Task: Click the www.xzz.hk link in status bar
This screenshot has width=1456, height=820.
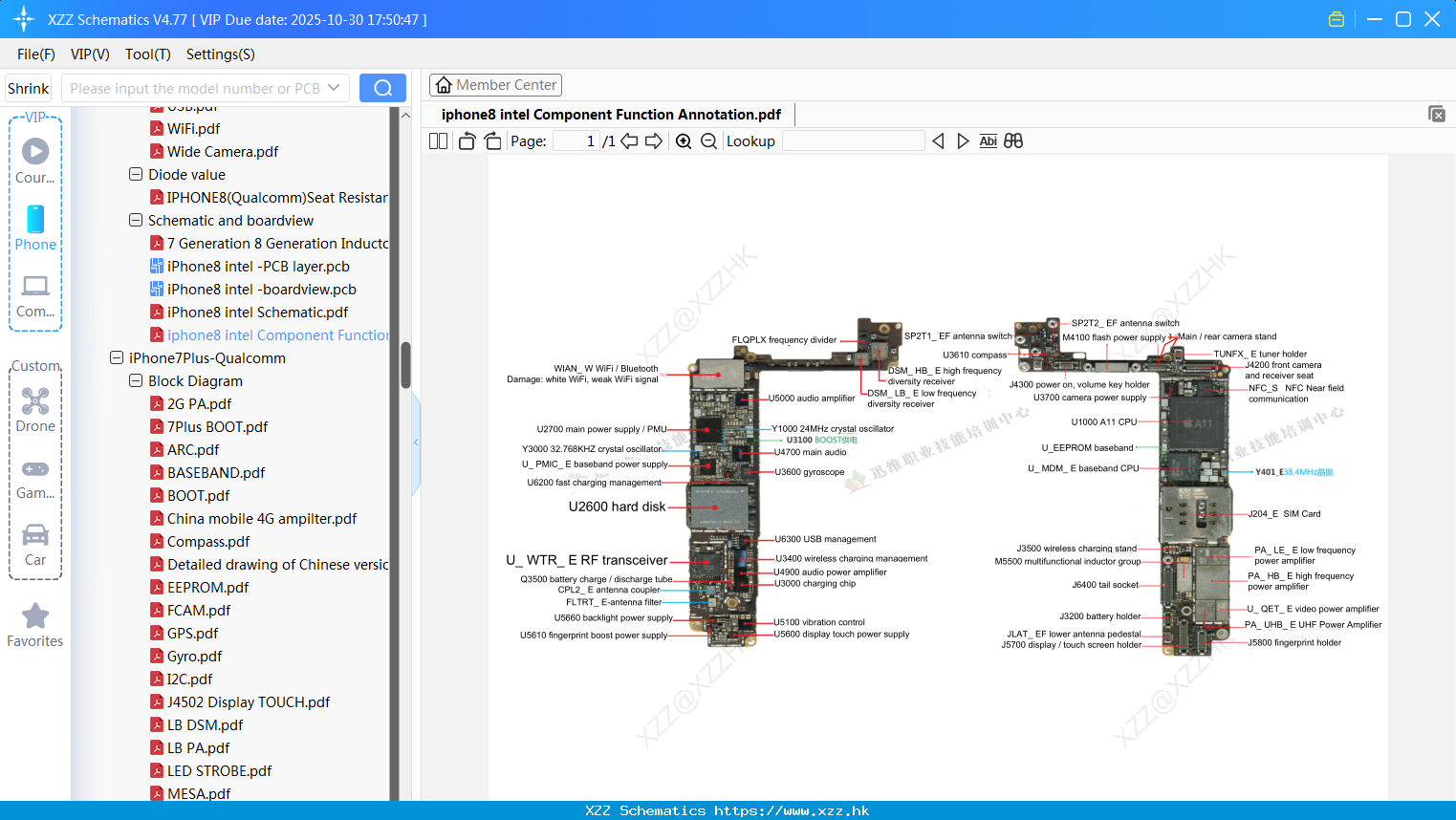Action: click(x=792, y=810)
